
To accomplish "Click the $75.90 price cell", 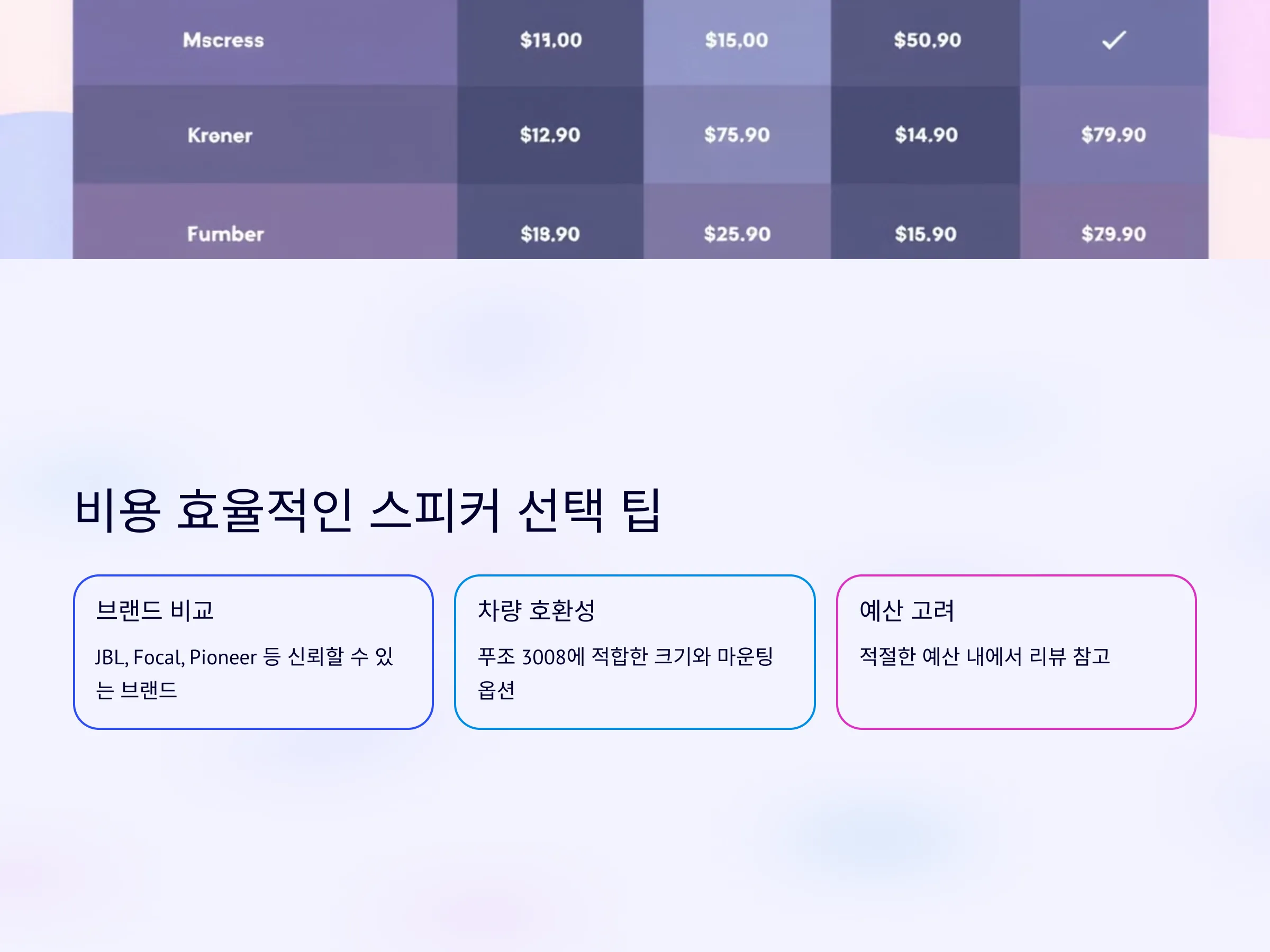I will [737, 135].
